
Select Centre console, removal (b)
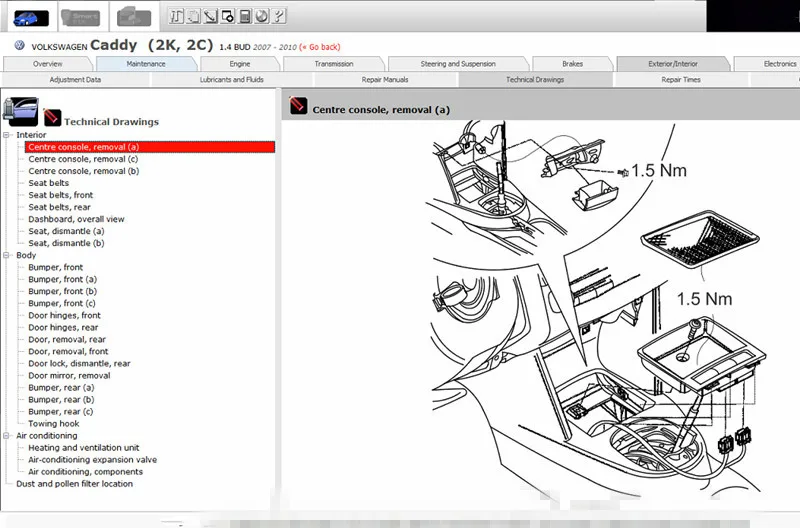coord(84,171)
